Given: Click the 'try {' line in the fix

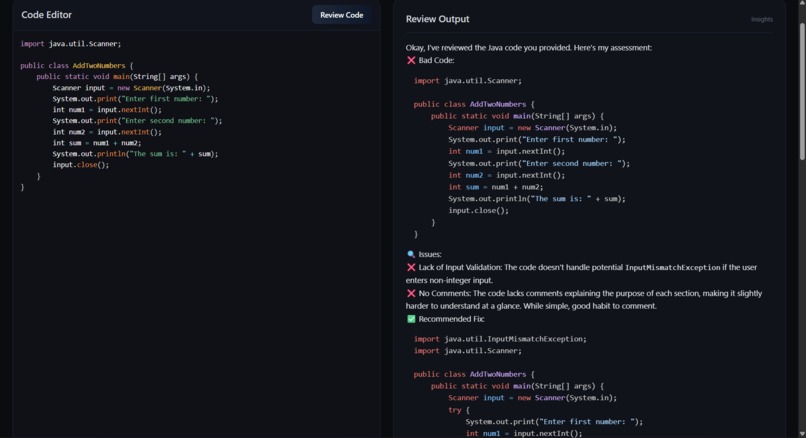Looking at the screenshot, I should pos(459,410).
